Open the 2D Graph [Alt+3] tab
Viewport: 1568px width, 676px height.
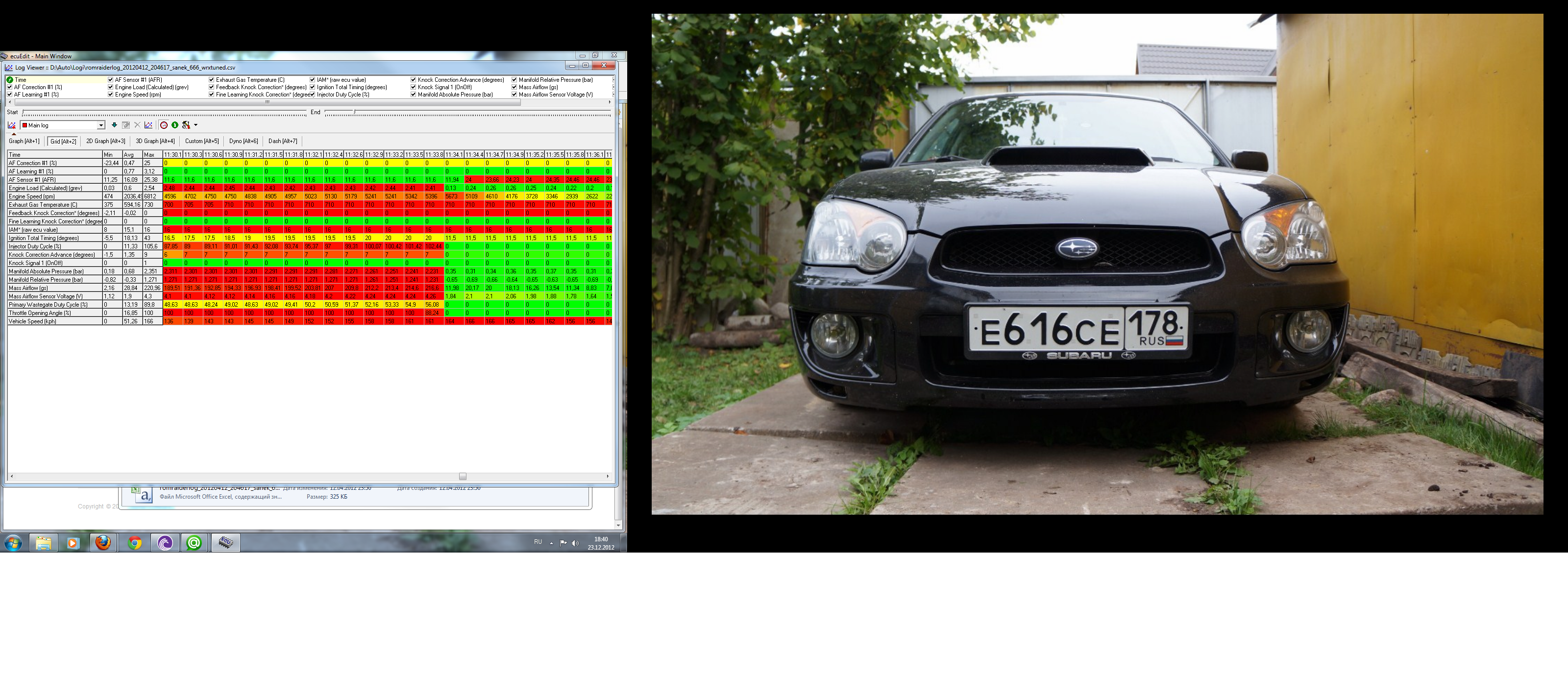[x=106, y=141]
